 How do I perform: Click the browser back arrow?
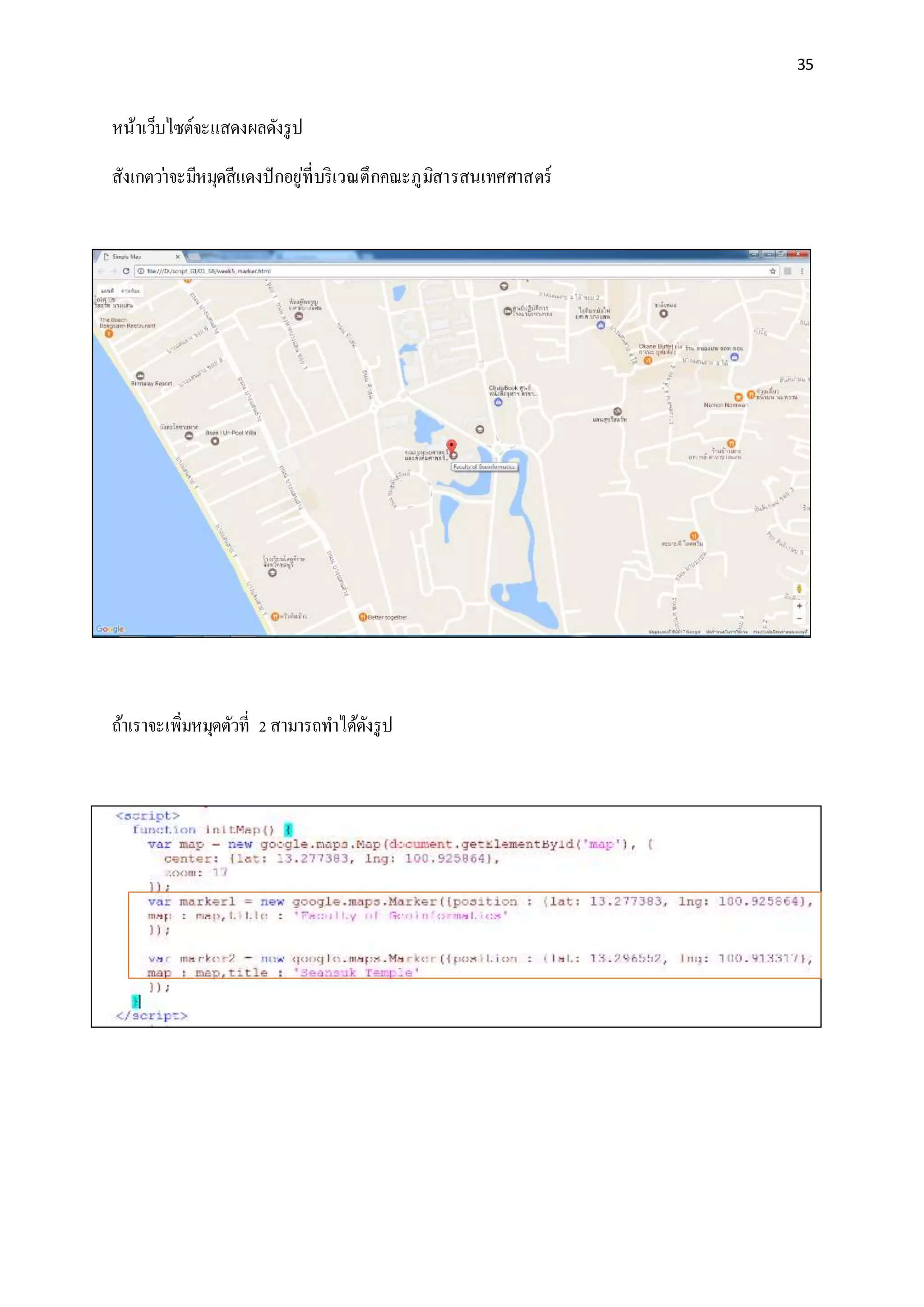101,271
